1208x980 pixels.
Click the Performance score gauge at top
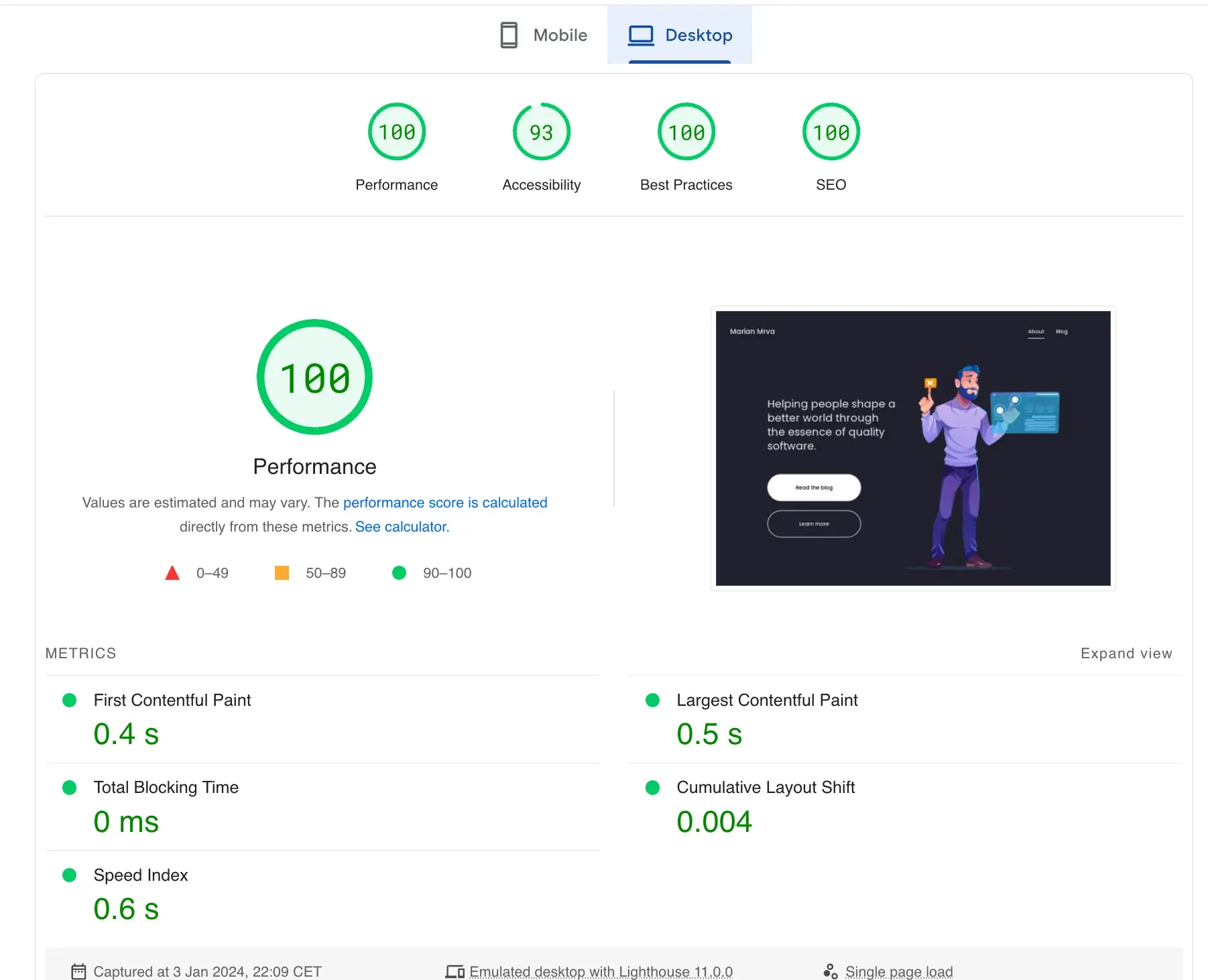coord(397,132)
